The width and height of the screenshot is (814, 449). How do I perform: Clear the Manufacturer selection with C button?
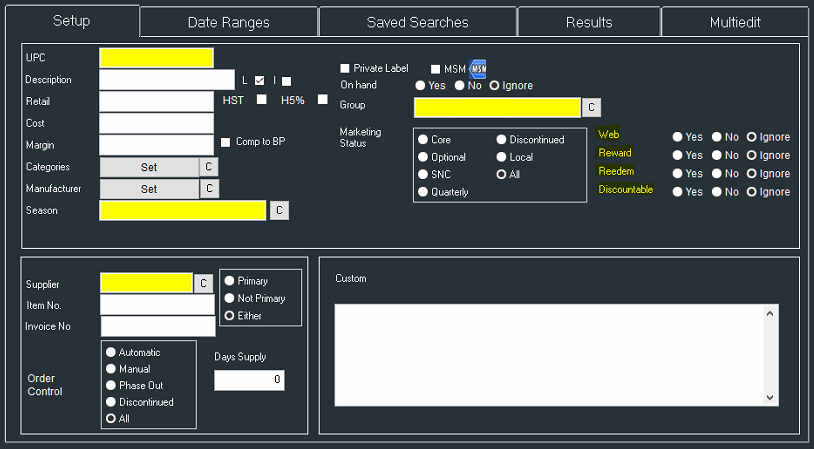[210, 188]
